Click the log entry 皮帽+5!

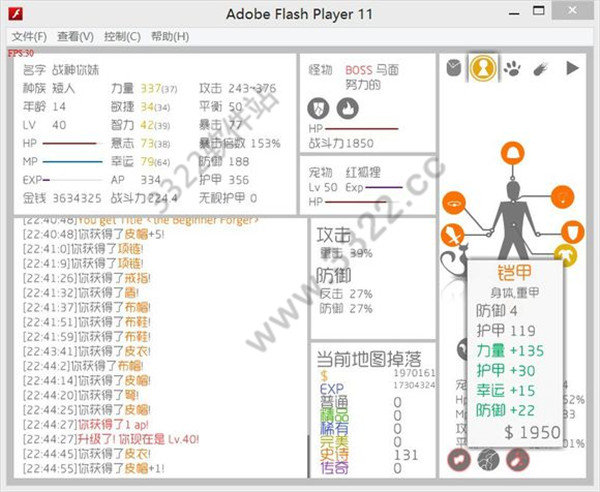(x=145, y=234)
